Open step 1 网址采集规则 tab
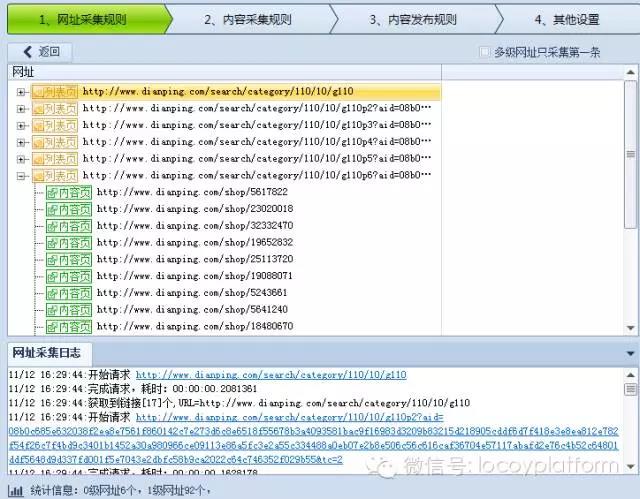640x499 pixels. [87, 19]
